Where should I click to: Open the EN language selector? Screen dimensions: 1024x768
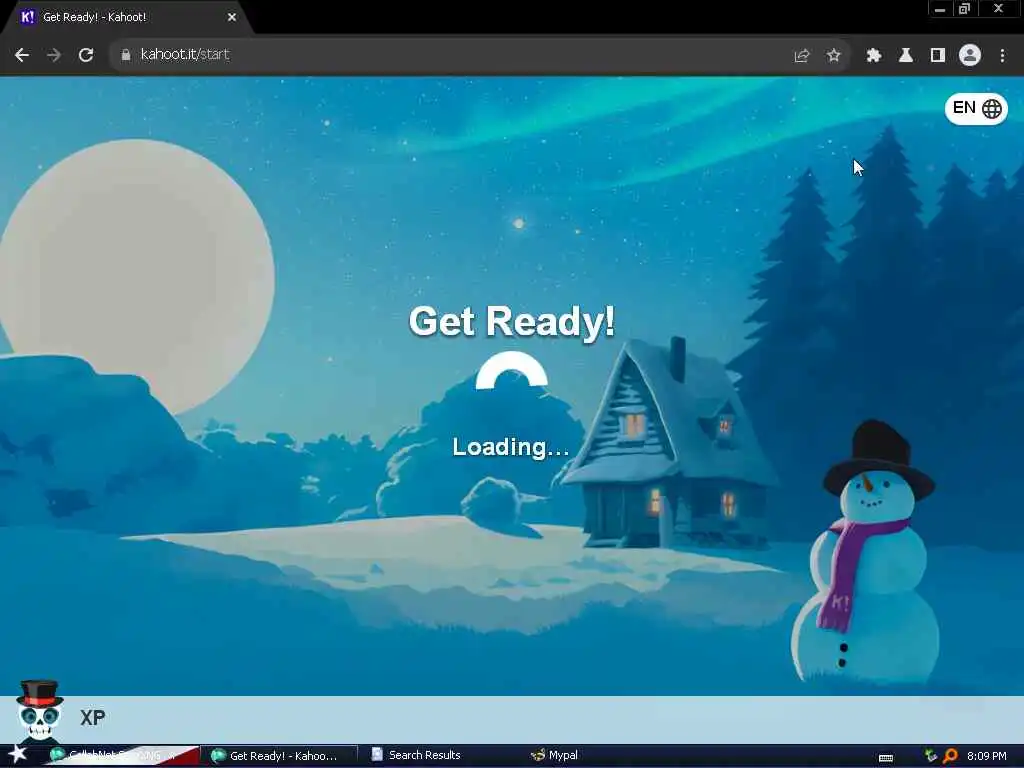(x=976, y=108)
